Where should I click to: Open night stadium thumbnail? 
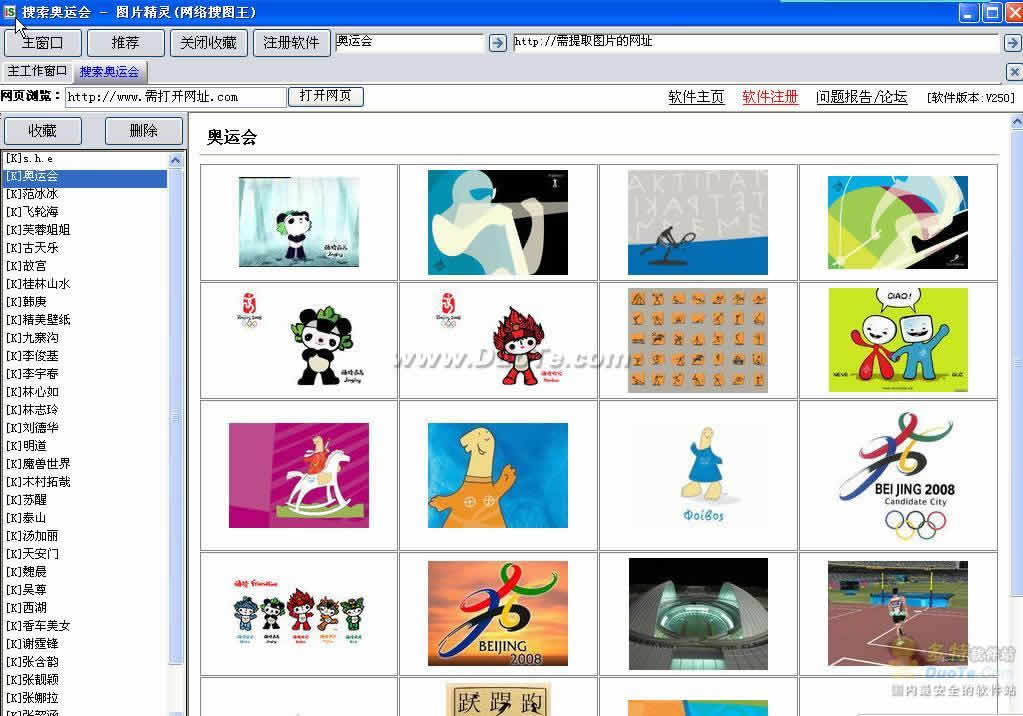click(697, 614)
